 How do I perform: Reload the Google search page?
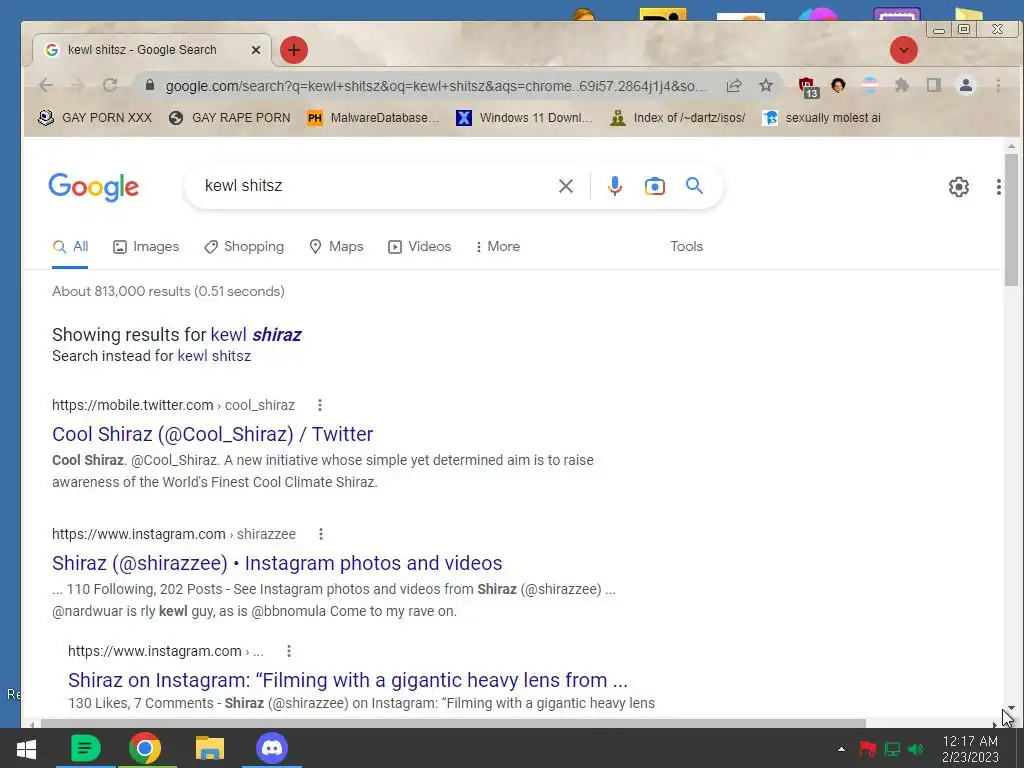(x=110, y=85)
